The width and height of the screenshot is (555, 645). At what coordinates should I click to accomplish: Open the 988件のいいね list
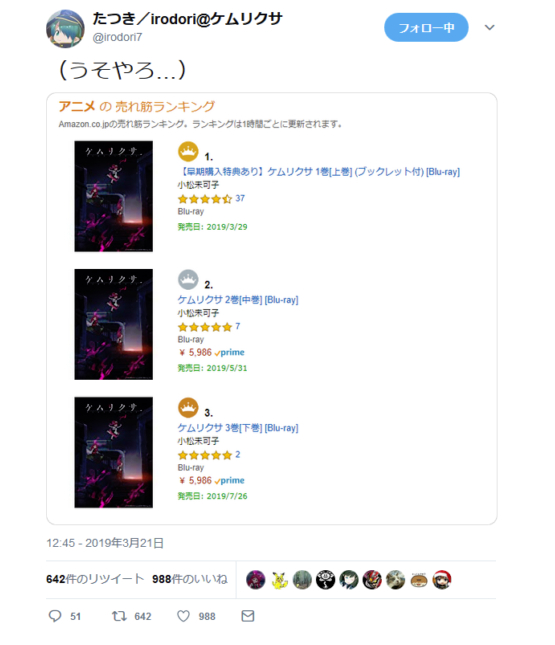coord(190,579)
